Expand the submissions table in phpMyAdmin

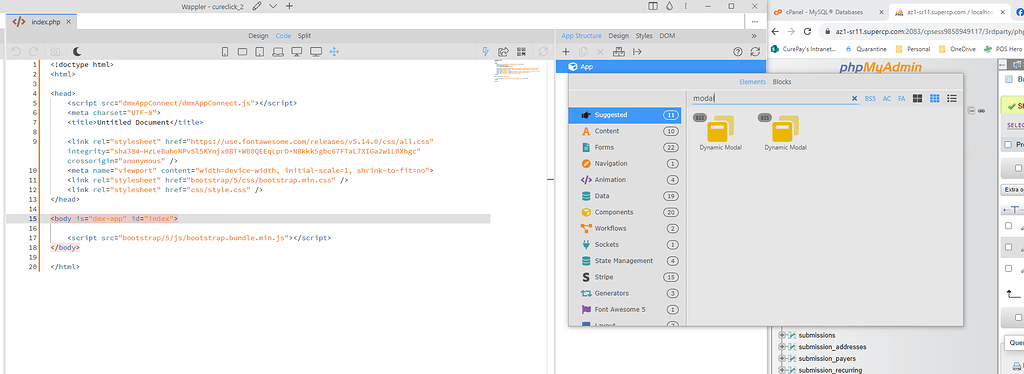pos(782,335)
